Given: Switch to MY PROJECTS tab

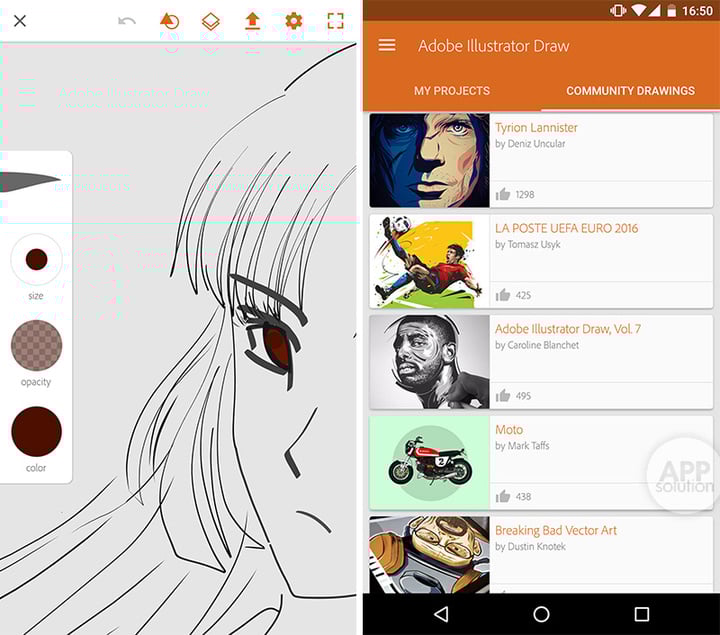Looking at the screenshot, I should [452, 91].
